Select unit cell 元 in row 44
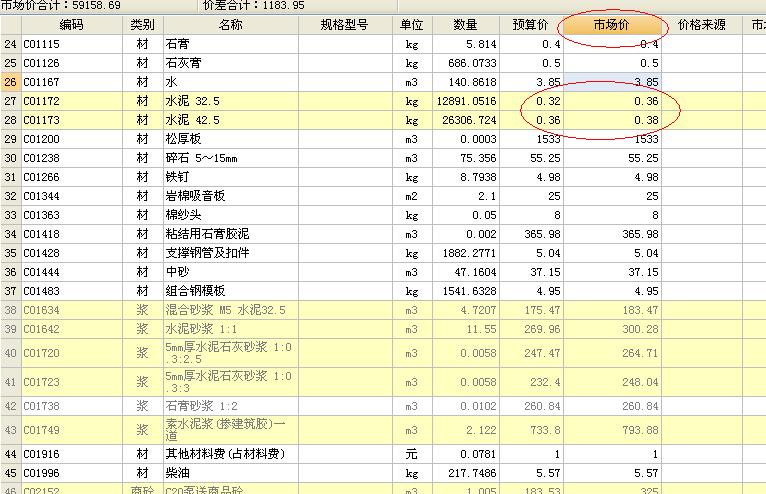 click(412, 454)
